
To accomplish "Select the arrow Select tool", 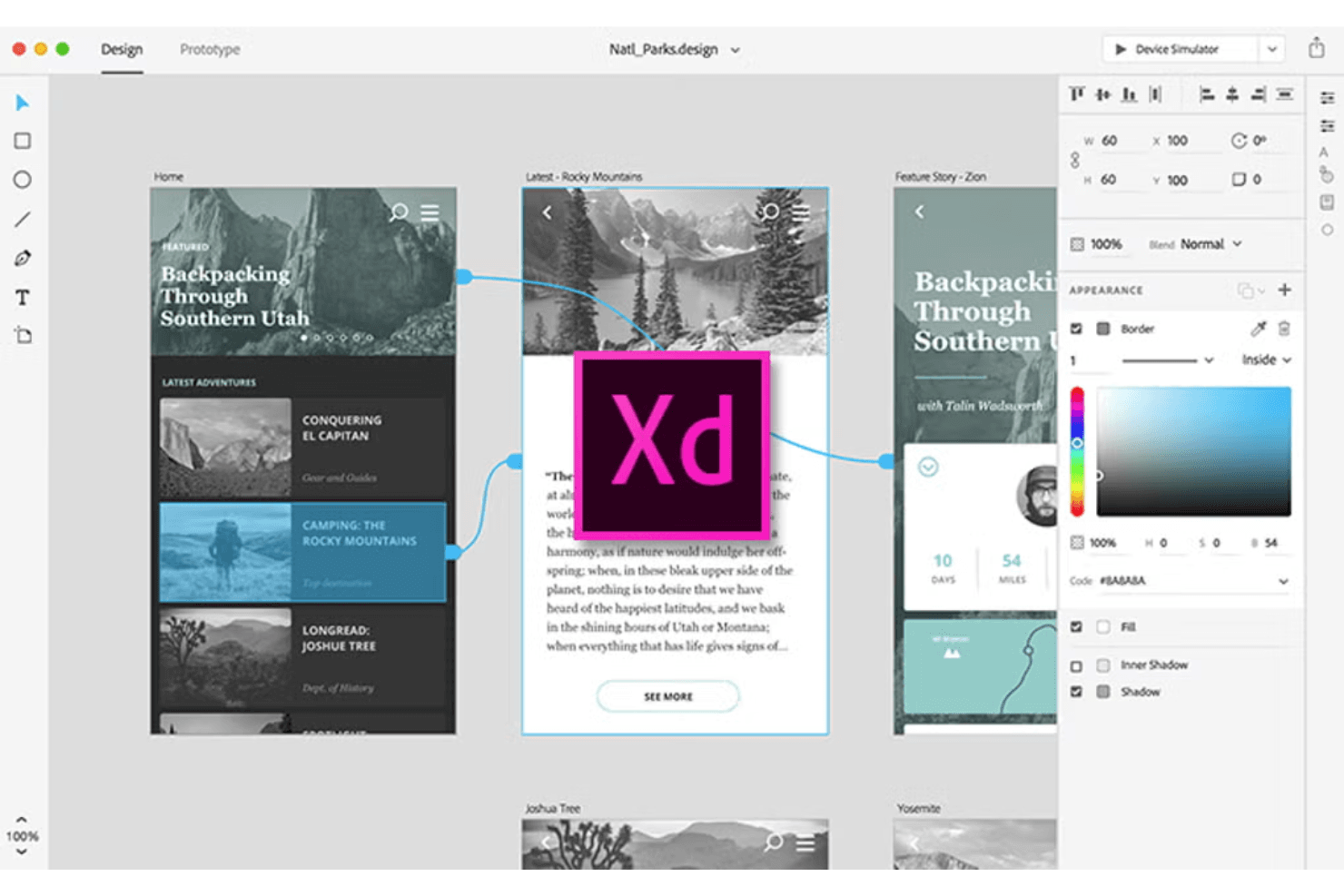I will point(23,103).
